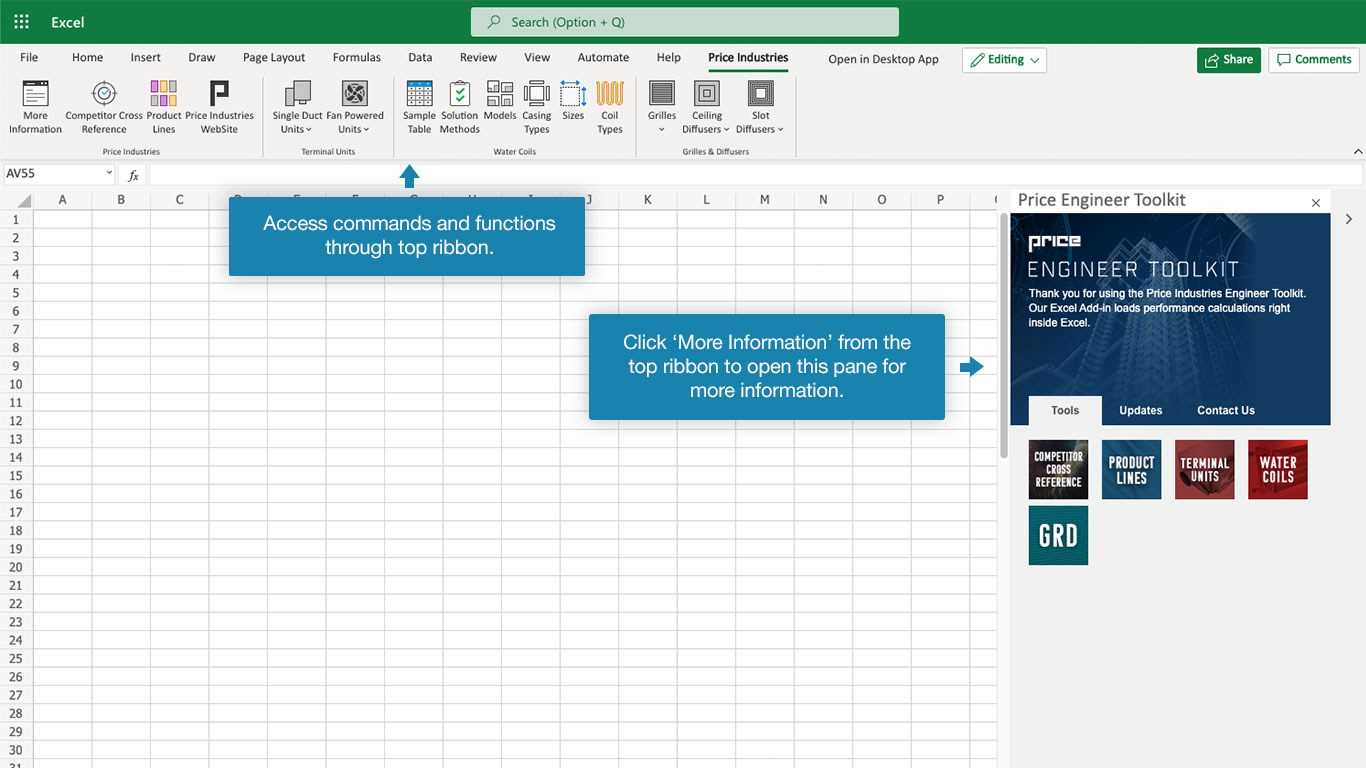Click the GRD tile in pane
Viewport: 1366px width, 768px height.
click(x=1058, y=535)
